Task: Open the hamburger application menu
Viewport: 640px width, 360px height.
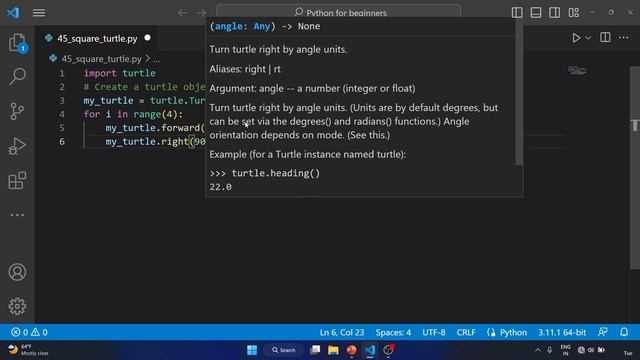Action: point(39,13)
